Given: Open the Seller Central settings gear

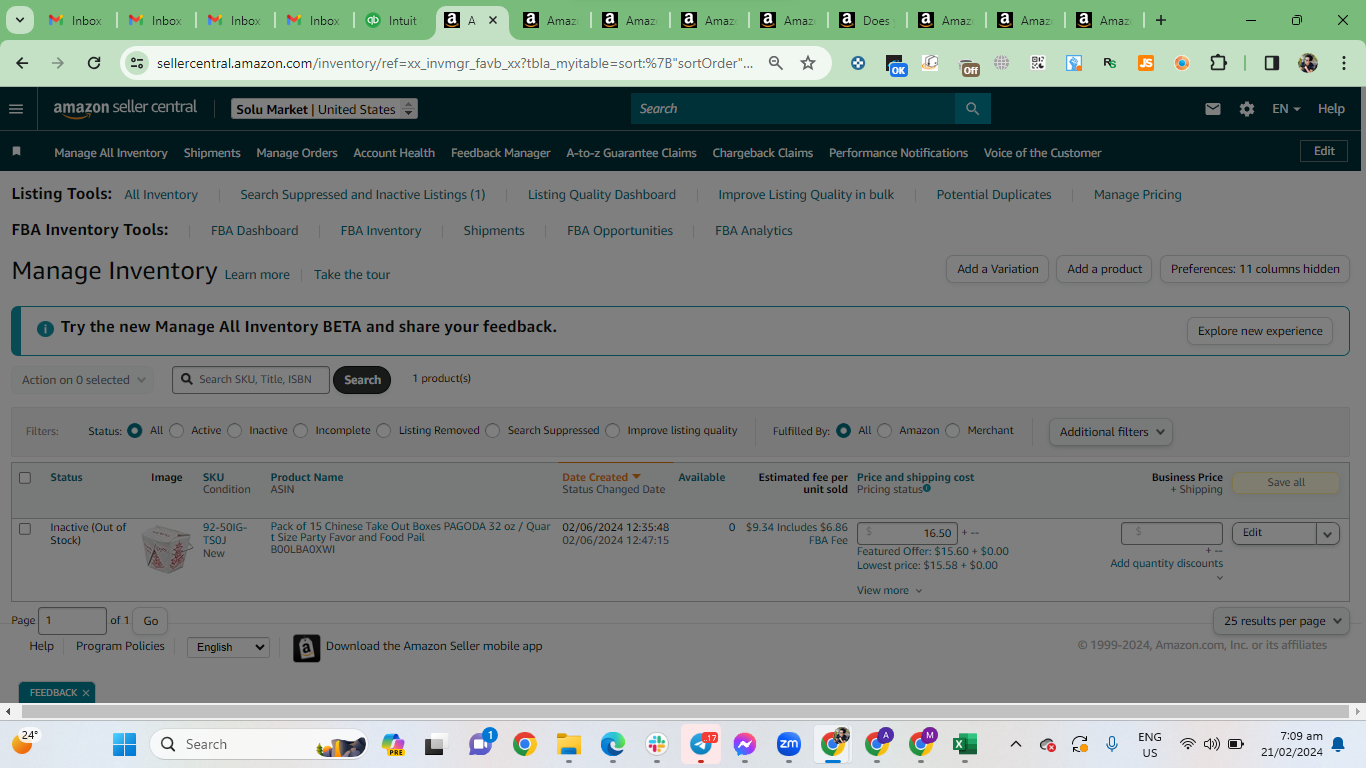Looking at the screenshot, I should (x=1246, y=109).
